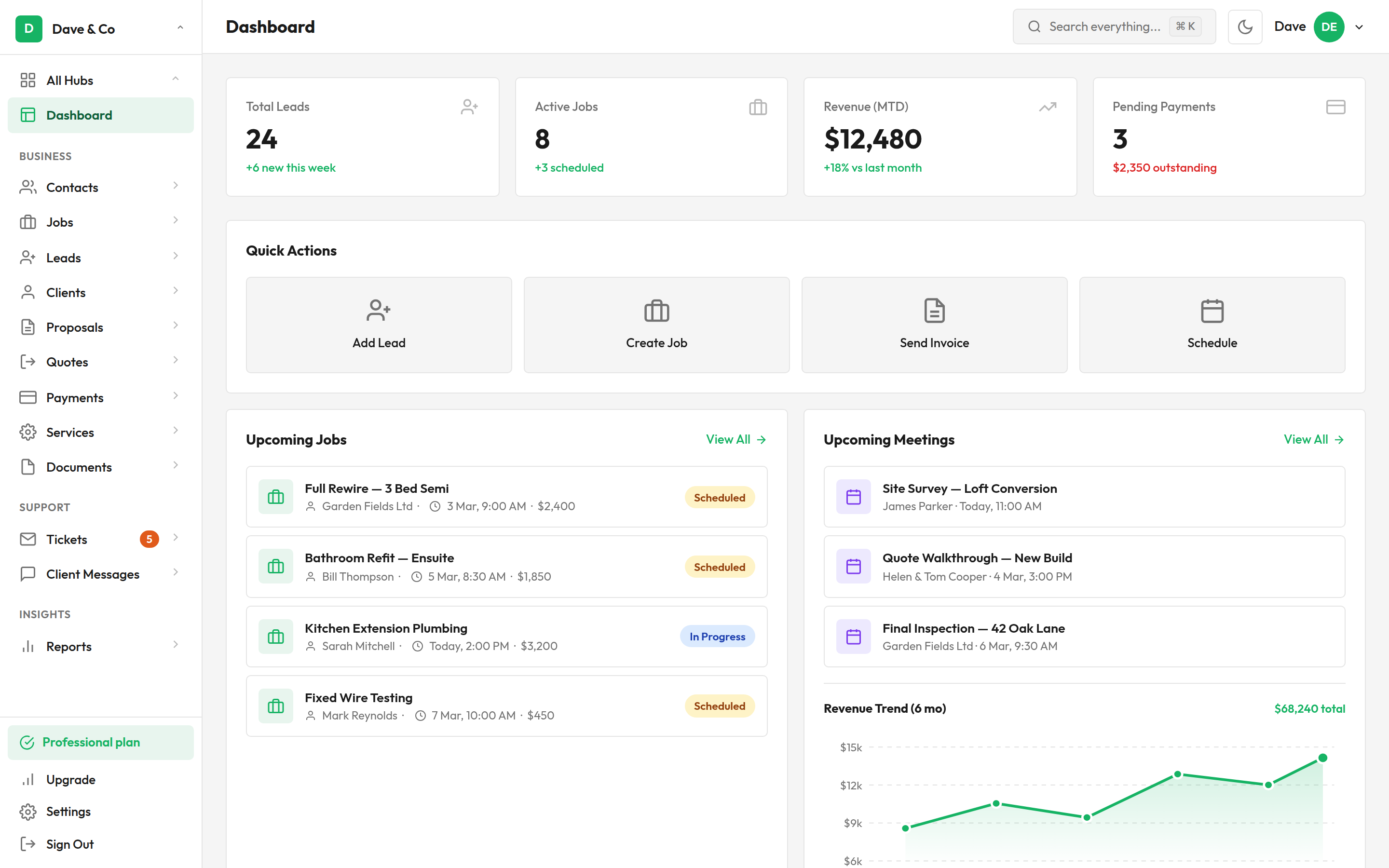Click the Pending Payments card icon
The image size is (1389, 868).
click(1335, 107)
